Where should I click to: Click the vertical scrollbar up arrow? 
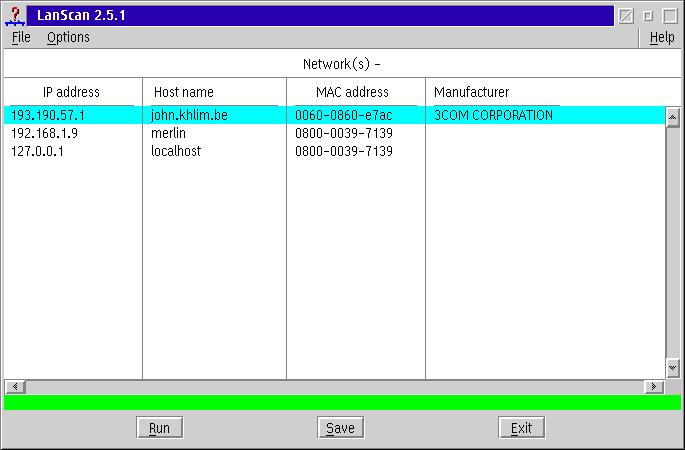coord(673,117)
